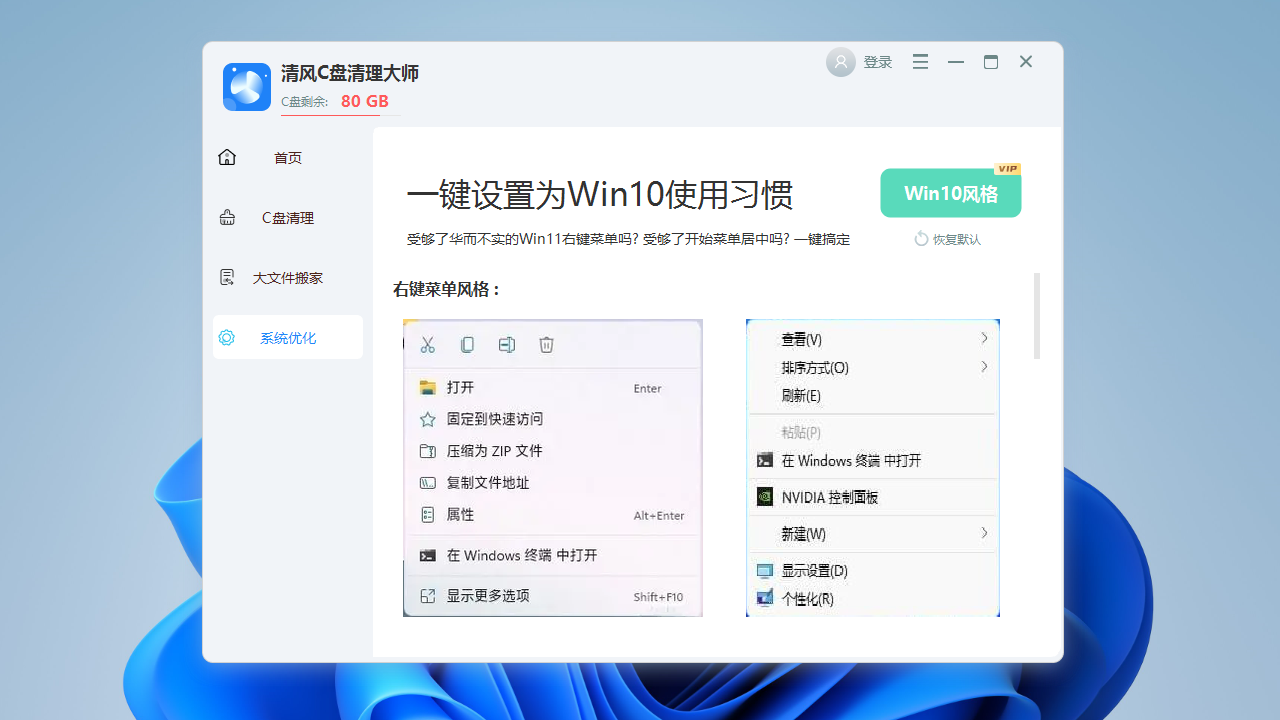Expand the 新建(W) submenu arrow
1280x720 pixels.
pos(984,533)
